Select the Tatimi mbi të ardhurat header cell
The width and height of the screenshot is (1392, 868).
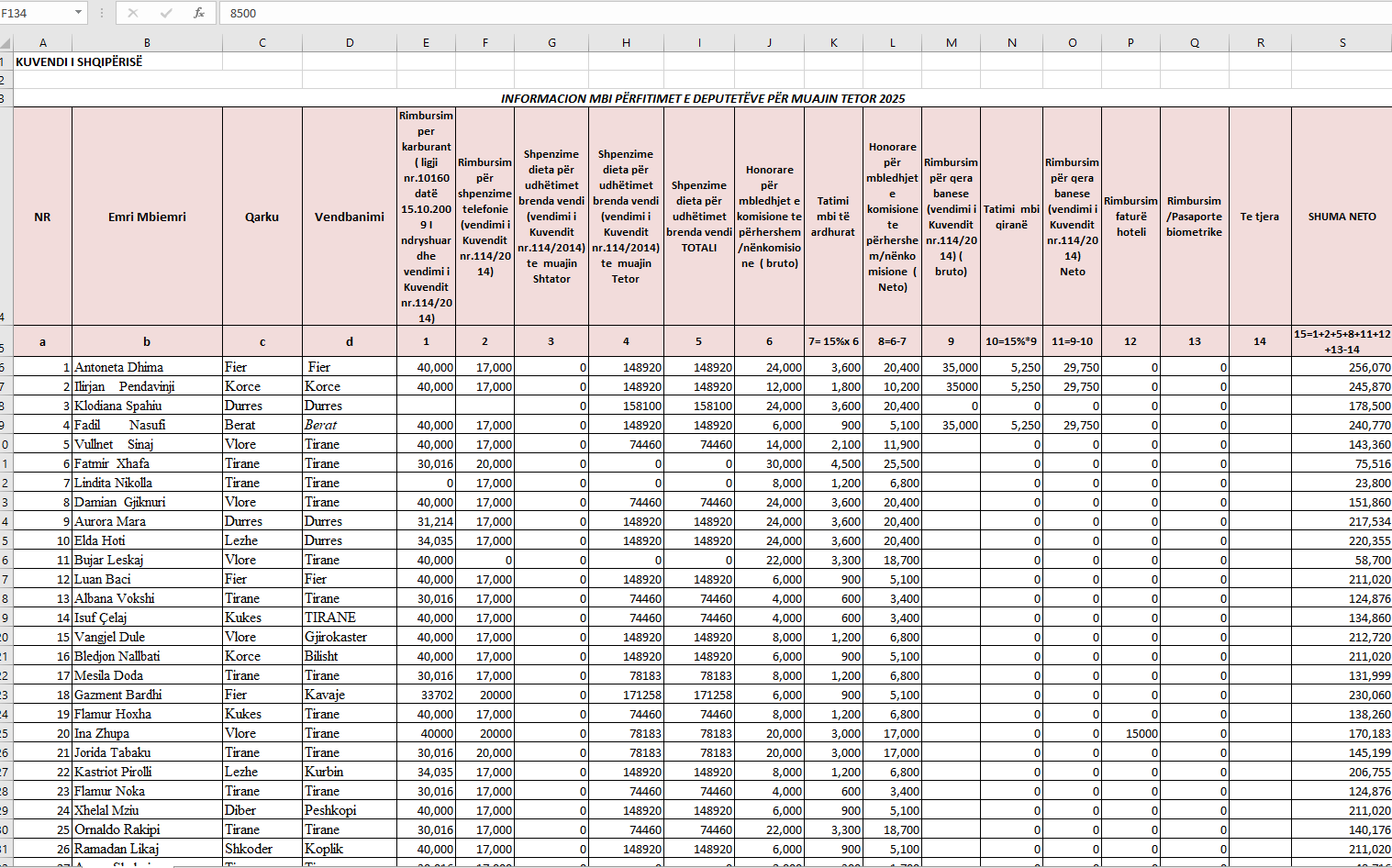[x=833, y=217]
